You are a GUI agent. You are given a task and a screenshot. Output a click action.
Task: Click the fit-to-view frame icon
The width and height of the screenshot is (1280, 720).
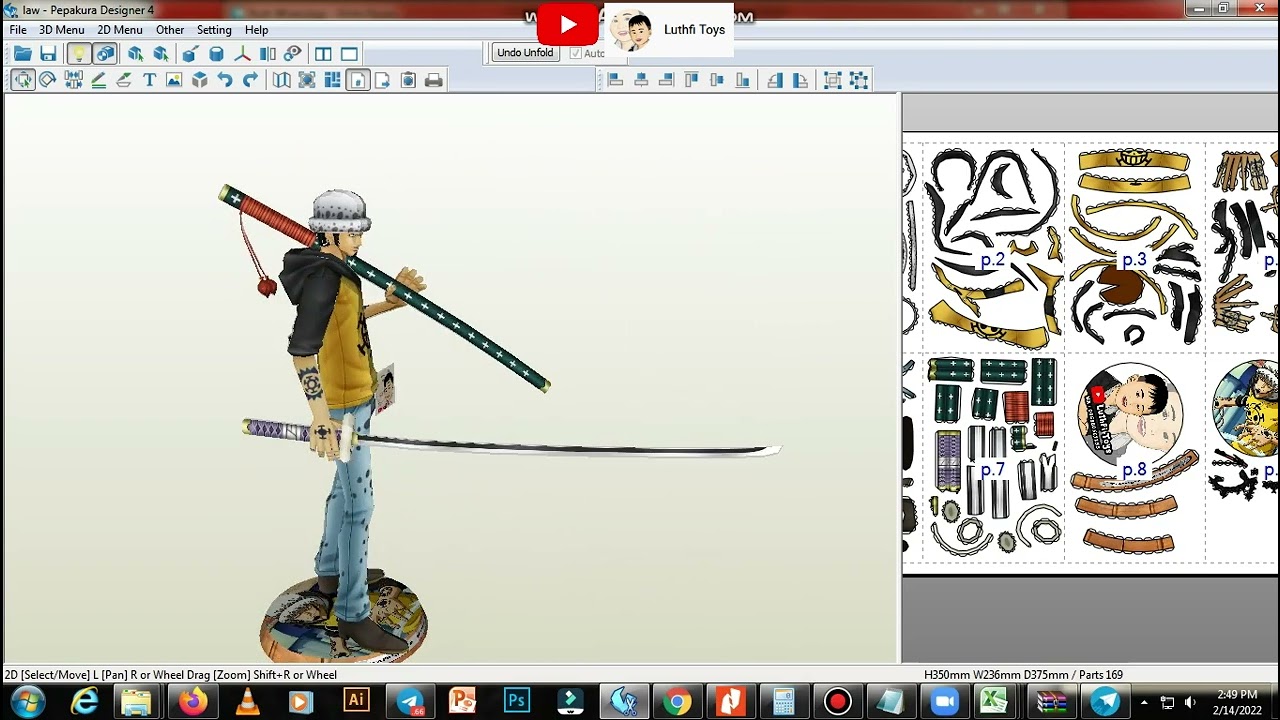click(307, 80)
